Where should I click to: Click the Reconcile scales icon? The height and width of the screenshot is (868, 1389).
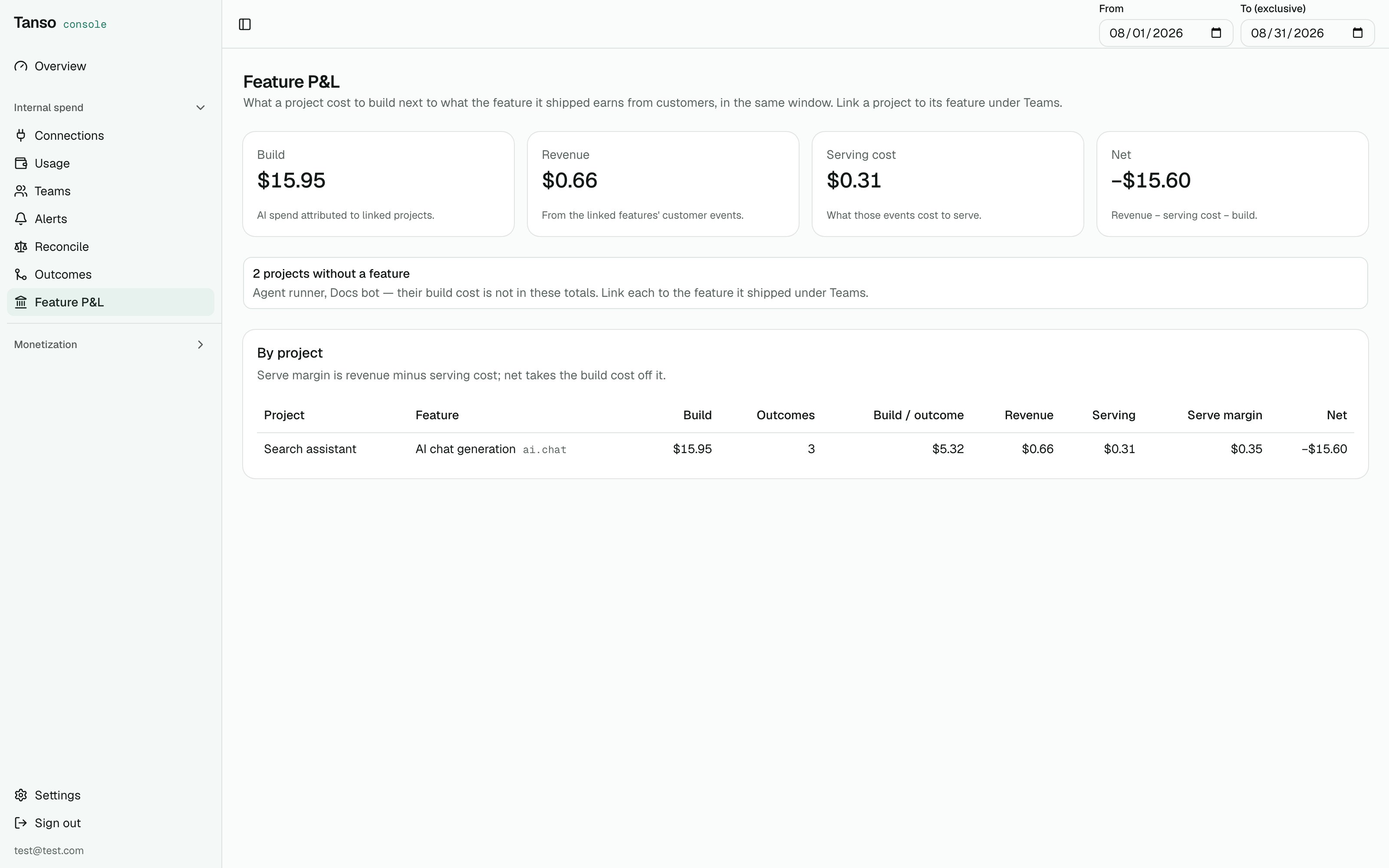pyautogui.click(x=21, y=247)
